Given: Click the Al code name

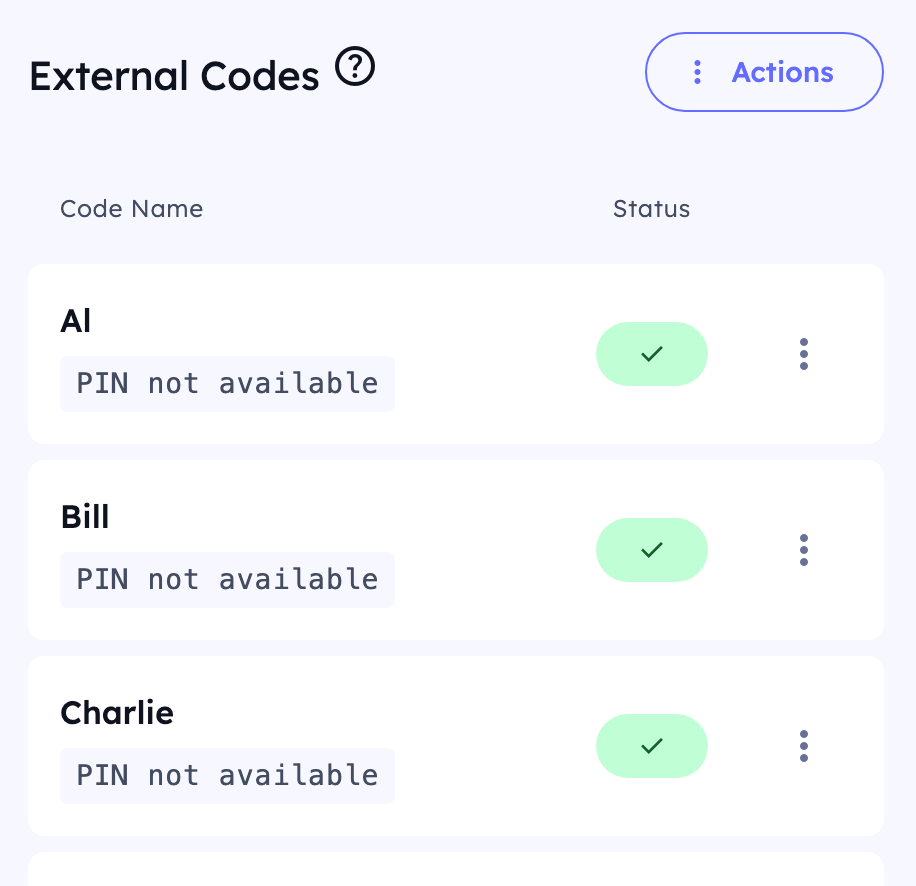Looking at the screenshot, I should pyautogui.click(x=76, y=321).
